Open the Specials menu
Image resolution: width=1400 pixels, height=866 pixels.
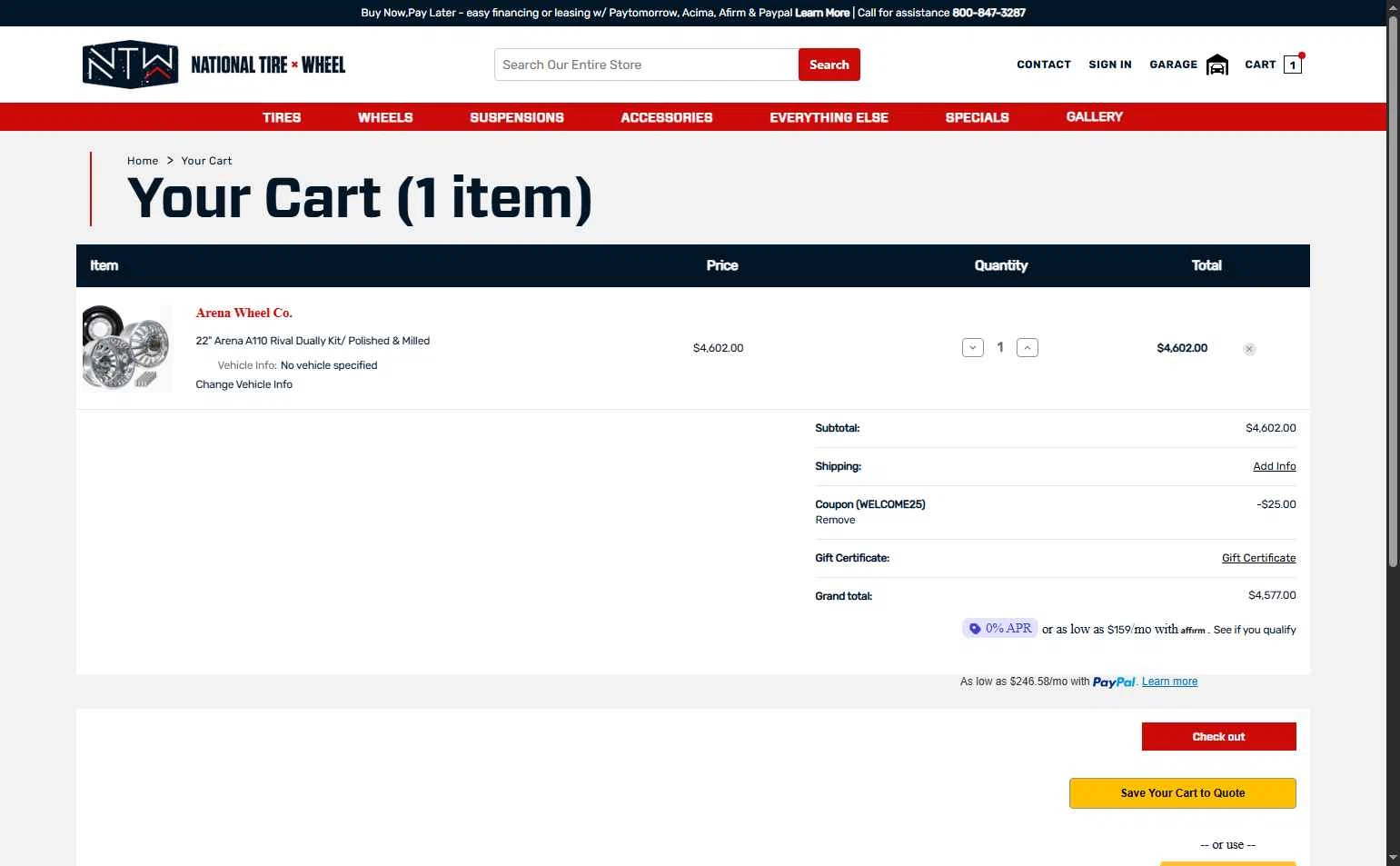[x=978, y=117]
